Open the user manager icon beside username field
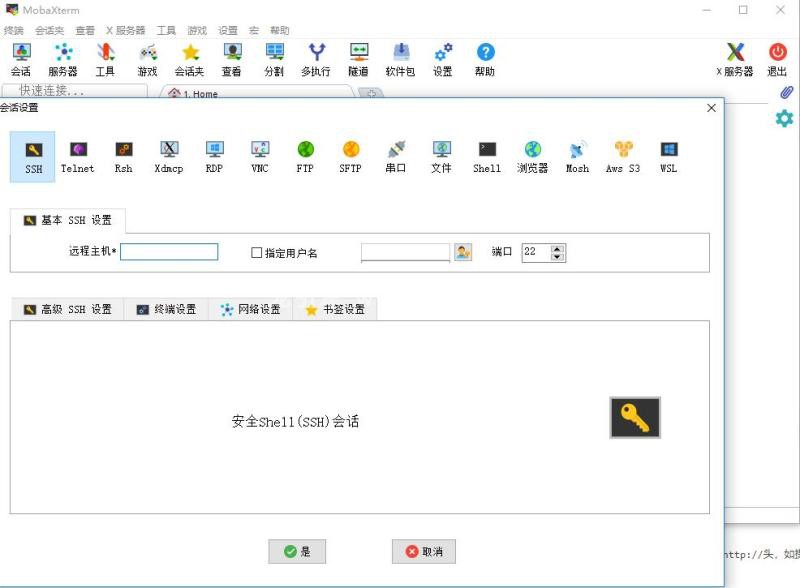 coord(463,252)
